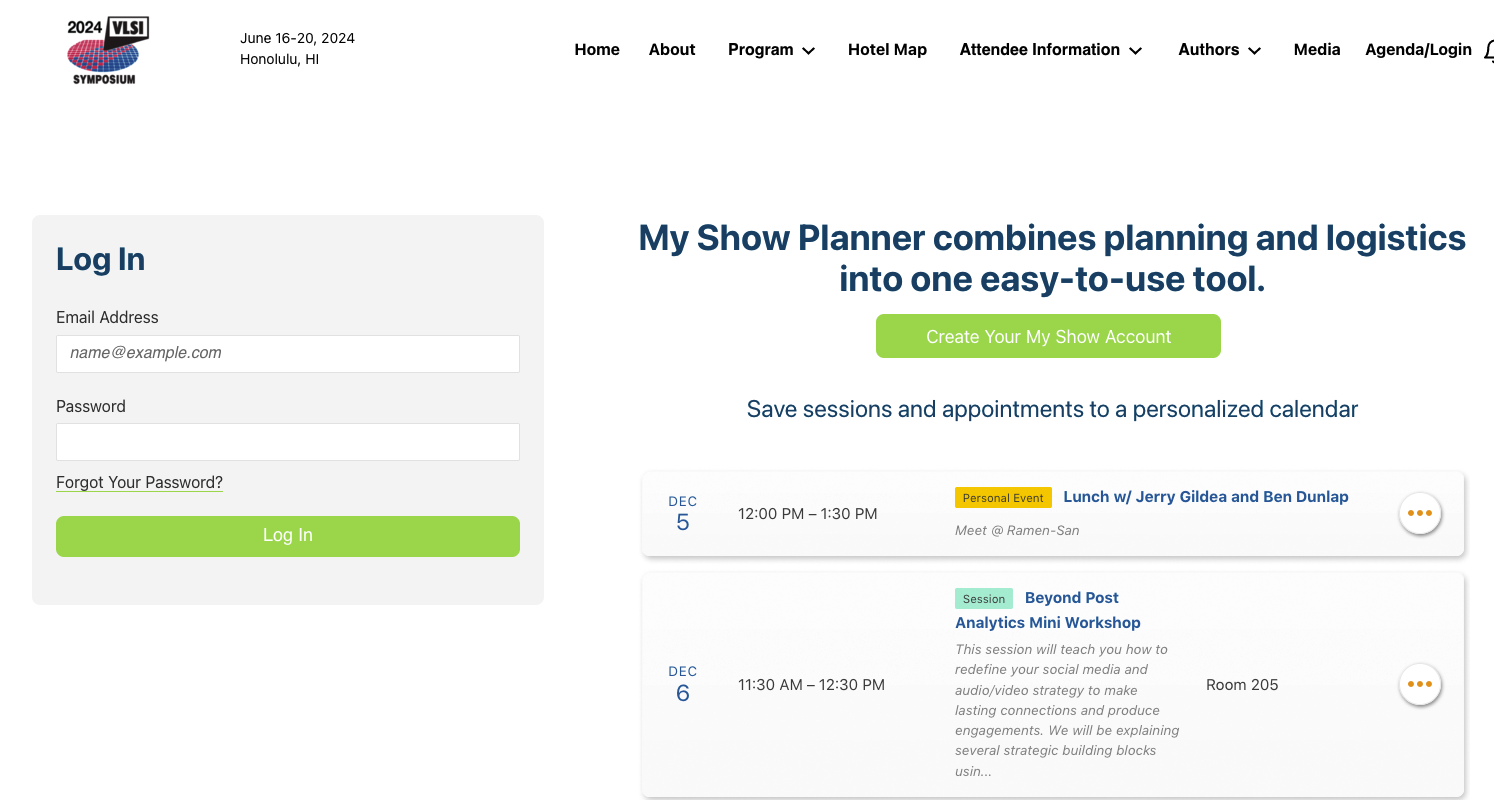Click the Session tag badge
Screen dimensions: 1494x800
click(x=983, y=599)
